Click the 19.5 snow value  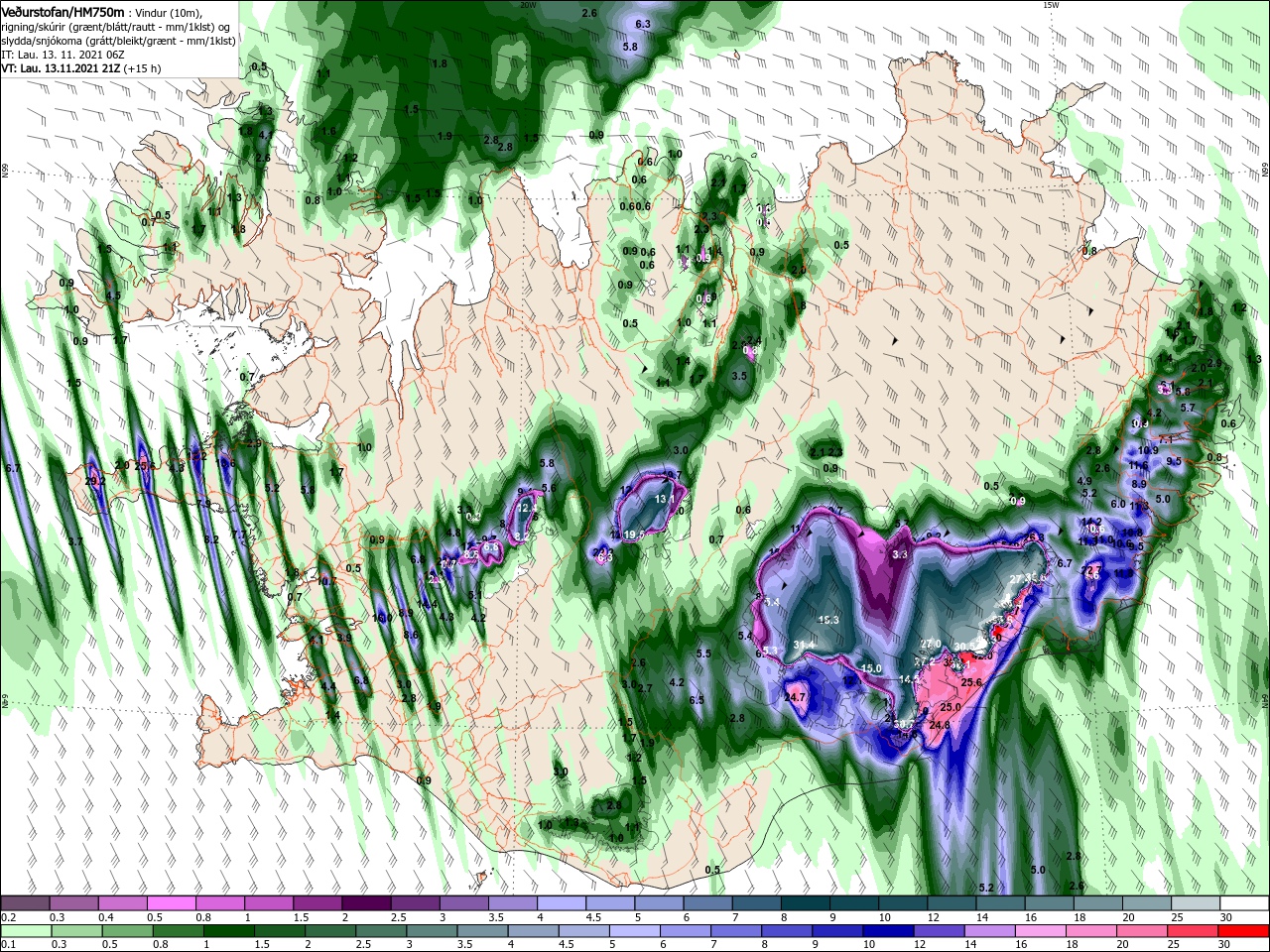[635, 534]
